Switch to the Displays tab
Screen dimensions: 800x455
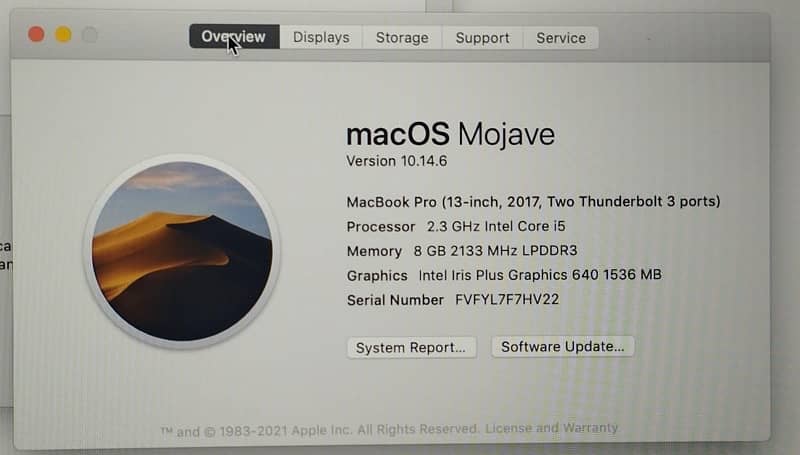click(x=321, y=37)
